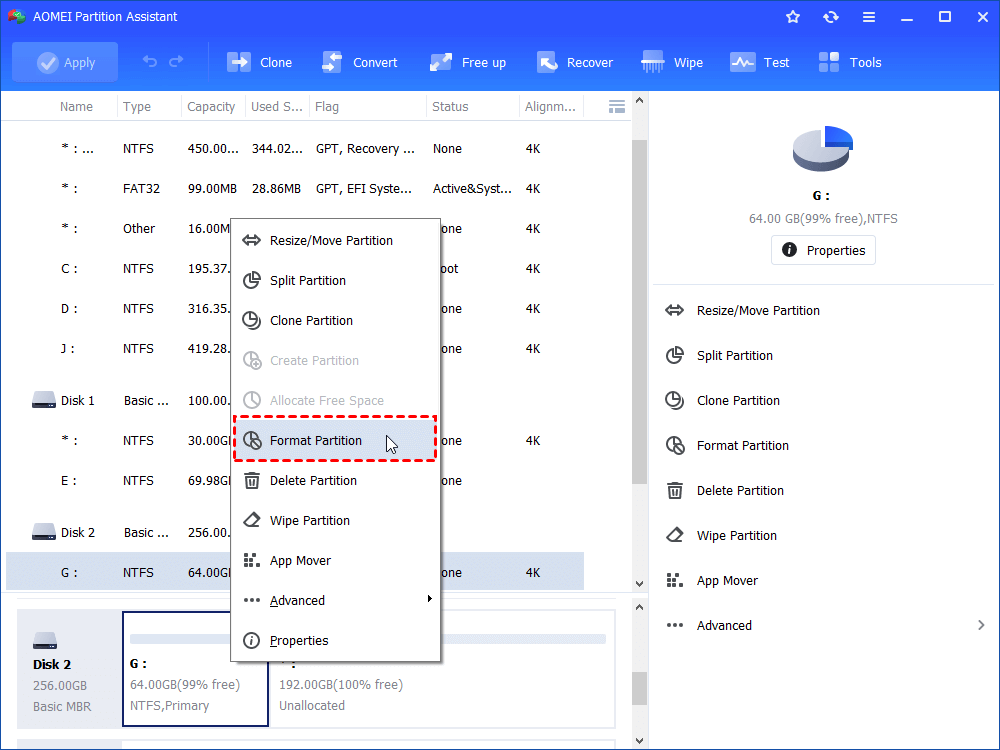Click the Type column header
The image size is (1000, 750).
[x=136, y=107]
